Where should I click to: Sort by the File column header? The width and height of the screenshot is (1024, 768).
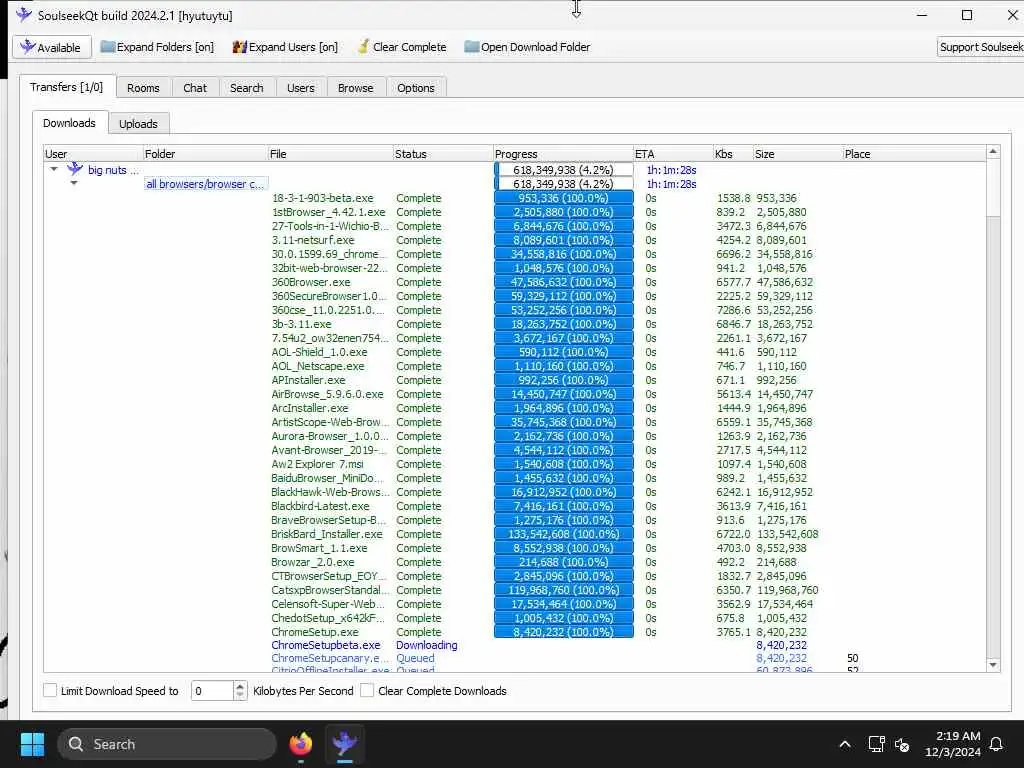[x=330, y=153]
